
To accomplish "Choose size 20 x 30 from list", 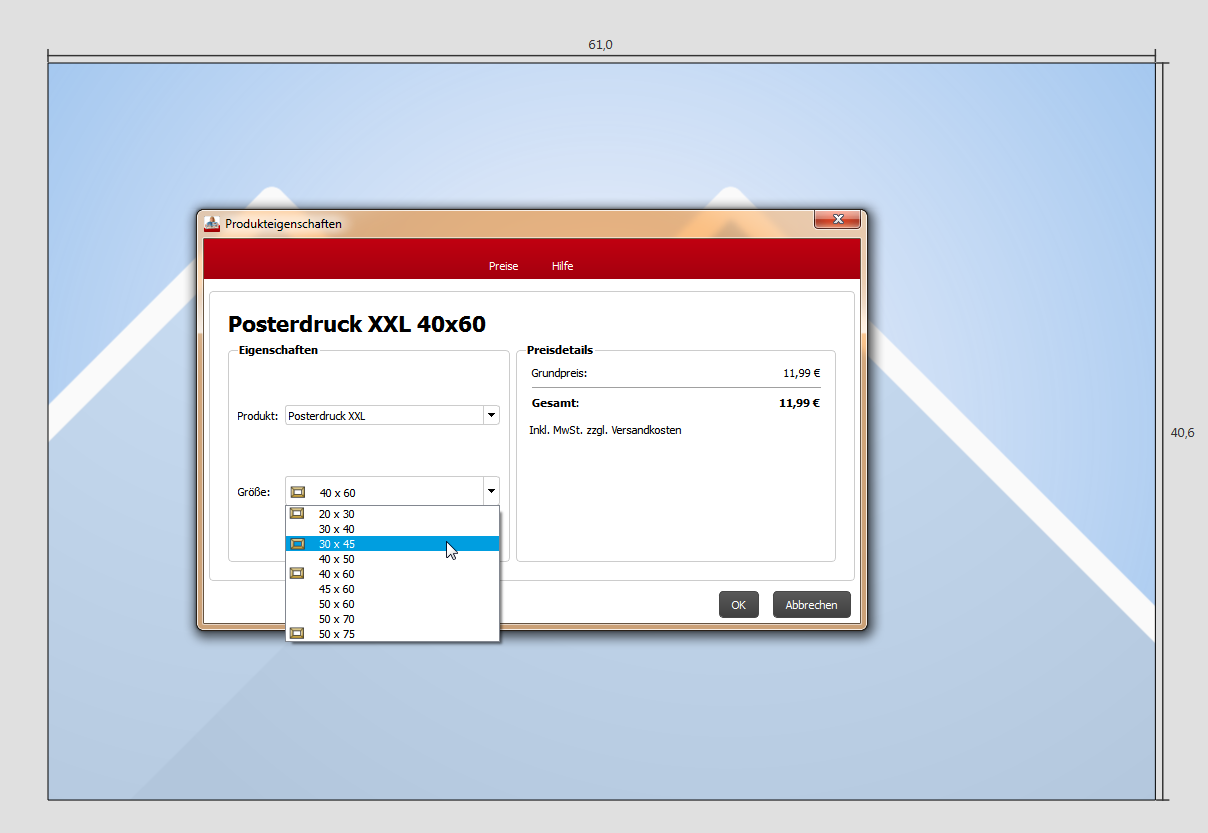I will pyautogui.click(x=392, y=514).
